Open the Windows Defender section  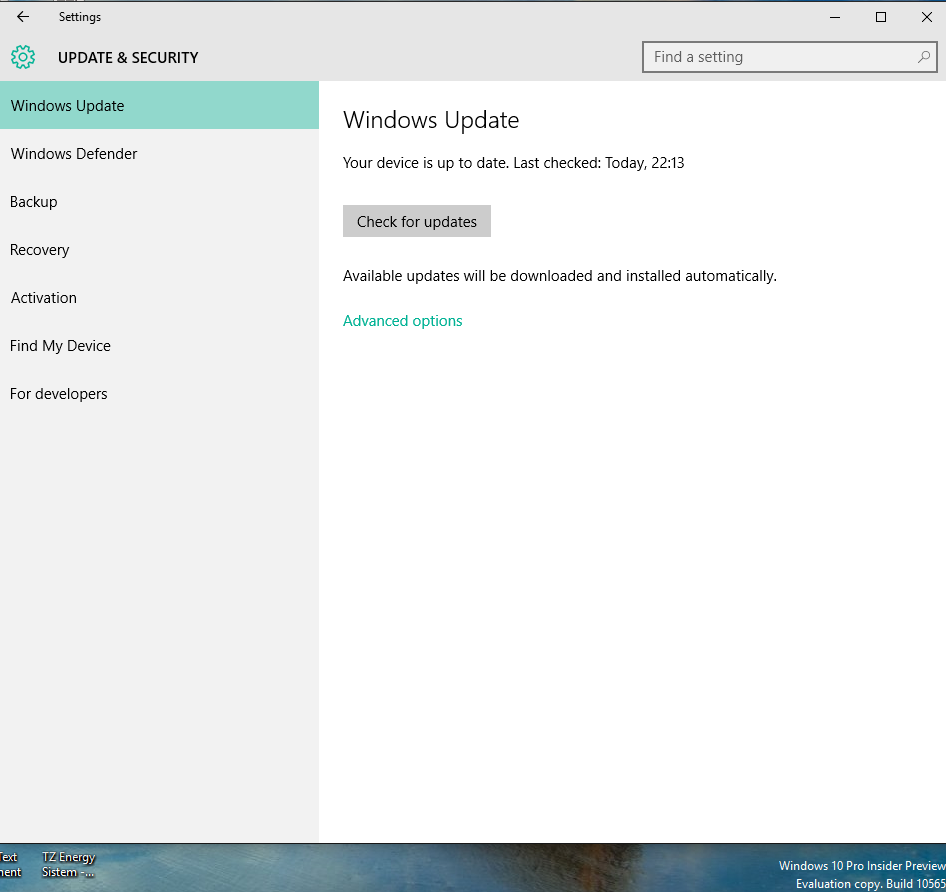tap(159, 154)
